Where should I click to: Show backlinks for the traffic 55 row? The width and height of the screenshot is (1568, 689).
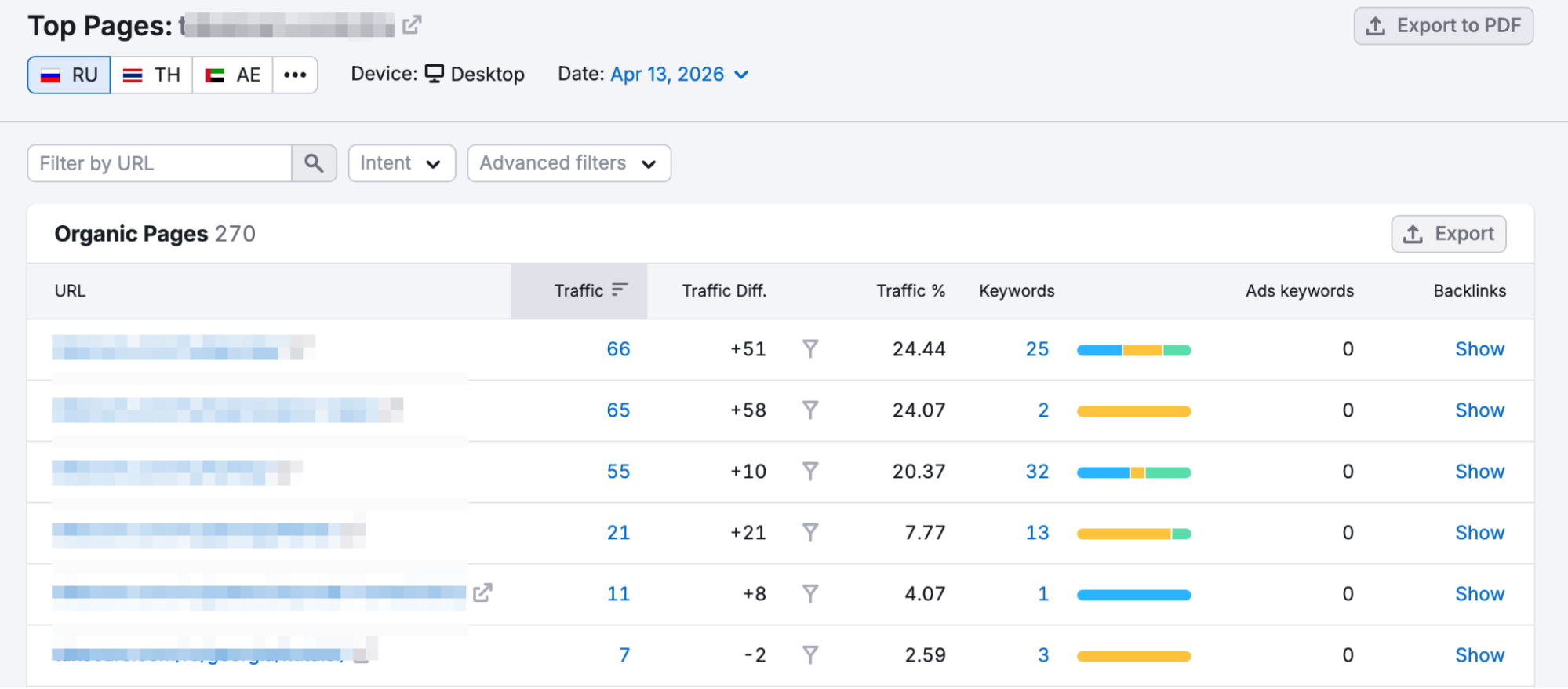[1480, 472]
